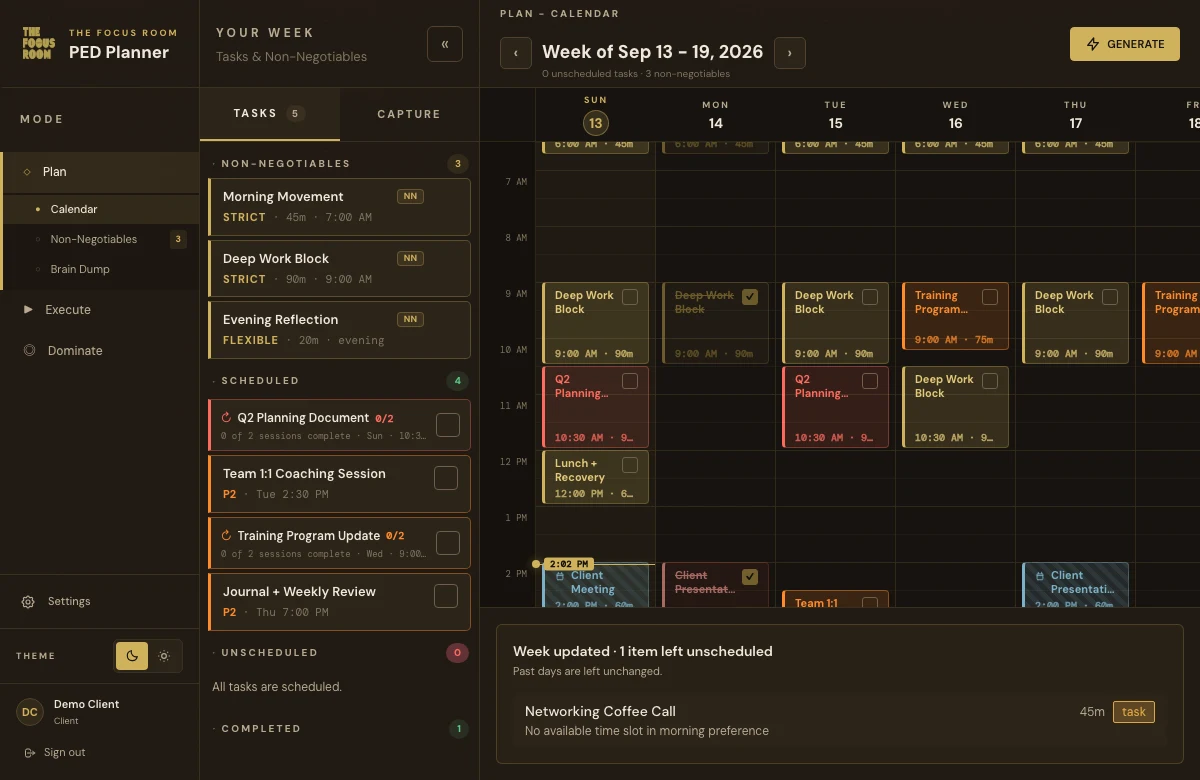Check Wednesday's Deep Work Block event
Screen dimensions: 1200x780
click(x=990, y=381)
